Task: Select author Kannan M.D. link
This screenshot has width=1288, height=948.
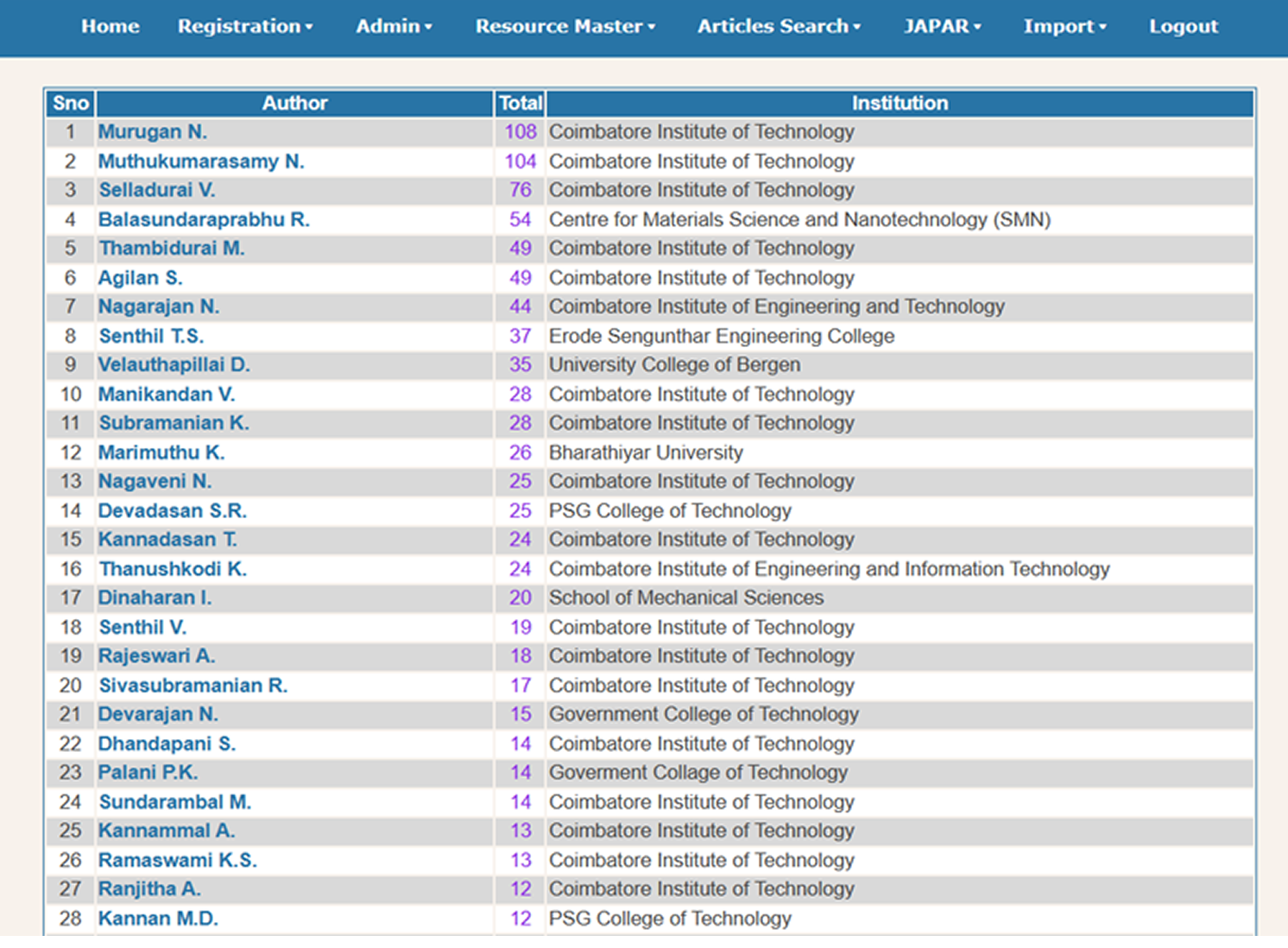Action: 158,919
